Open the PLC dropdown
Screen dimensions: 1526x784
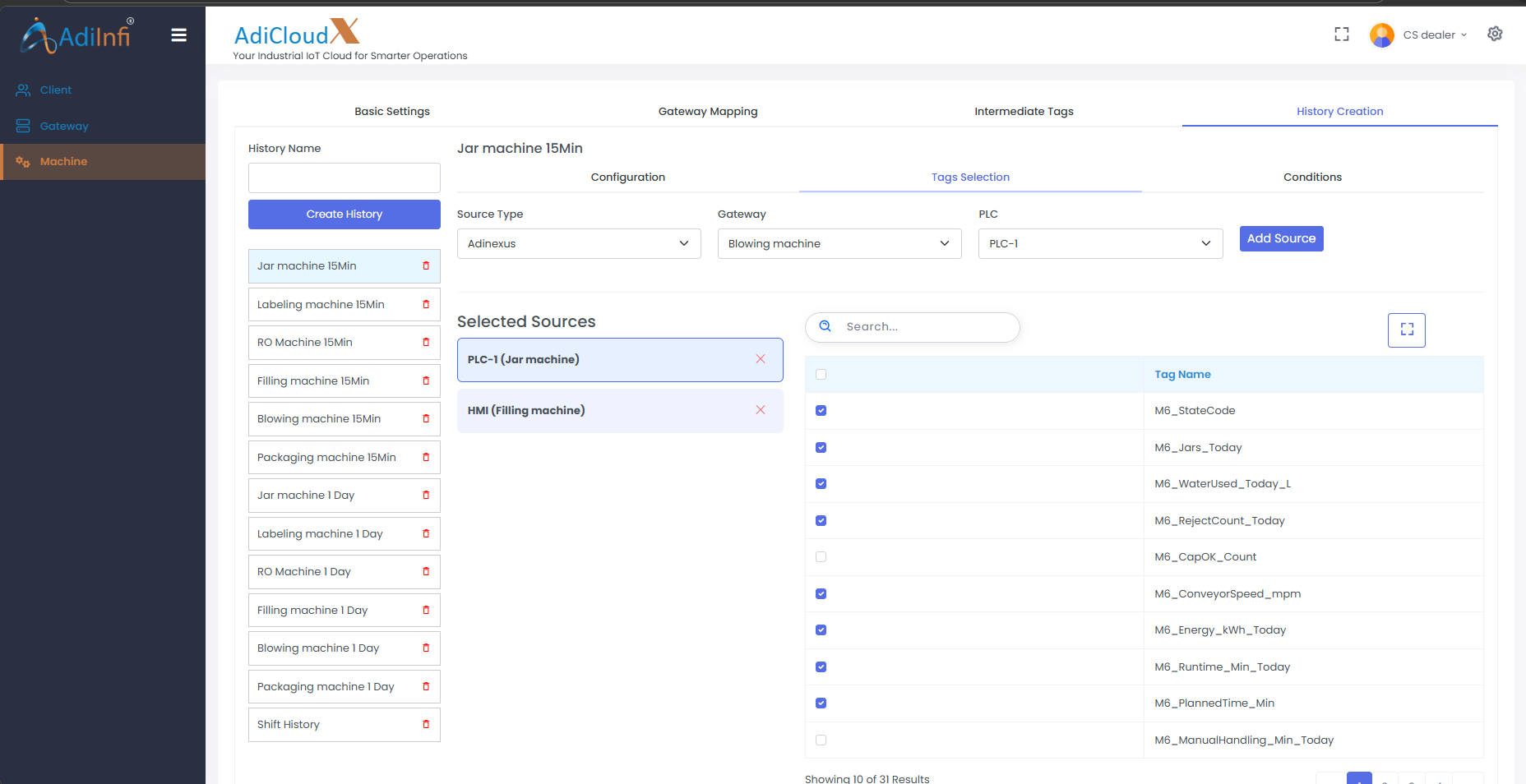(1099, 244)
